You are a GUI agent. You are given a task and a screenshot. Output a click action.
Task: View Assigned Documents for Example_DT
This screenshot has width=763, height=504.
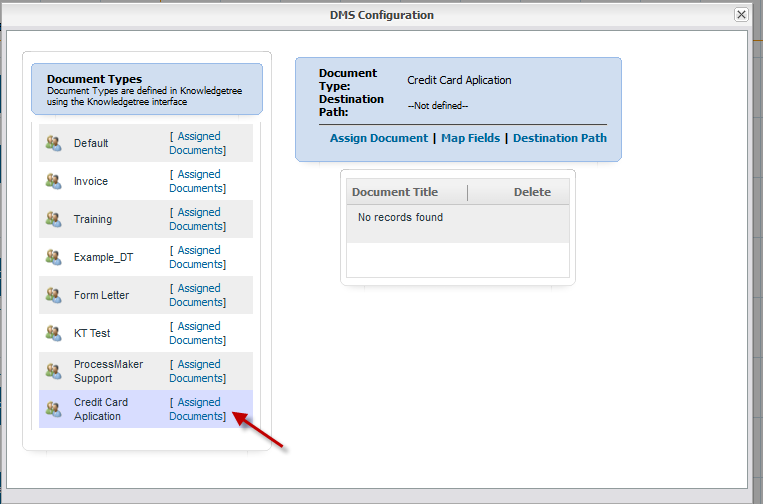[x=198, y=257]
